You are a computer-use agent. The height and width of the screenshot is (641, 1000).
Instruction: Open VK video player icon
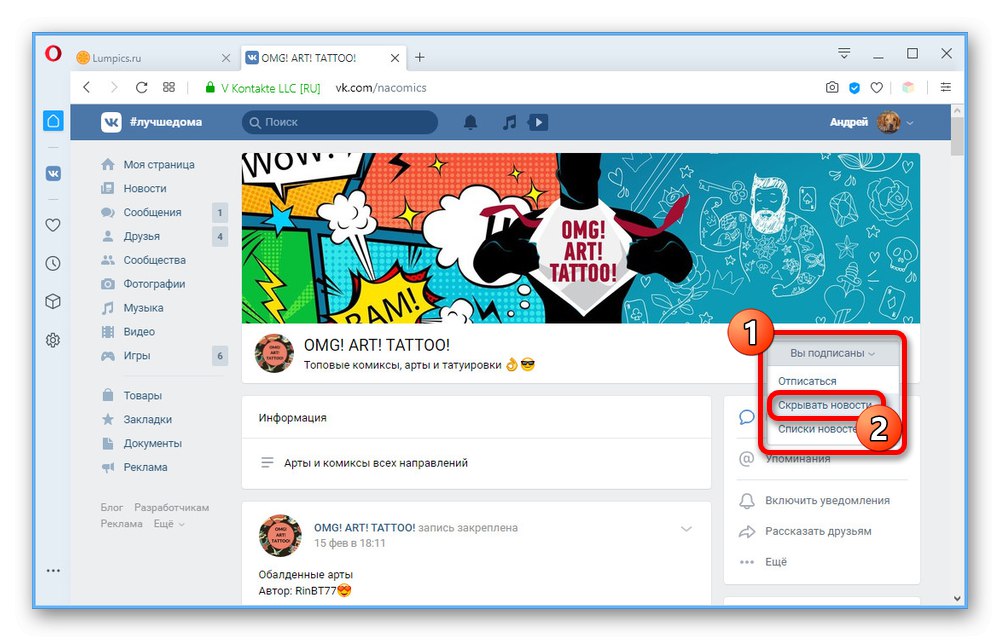coord(538,122)
